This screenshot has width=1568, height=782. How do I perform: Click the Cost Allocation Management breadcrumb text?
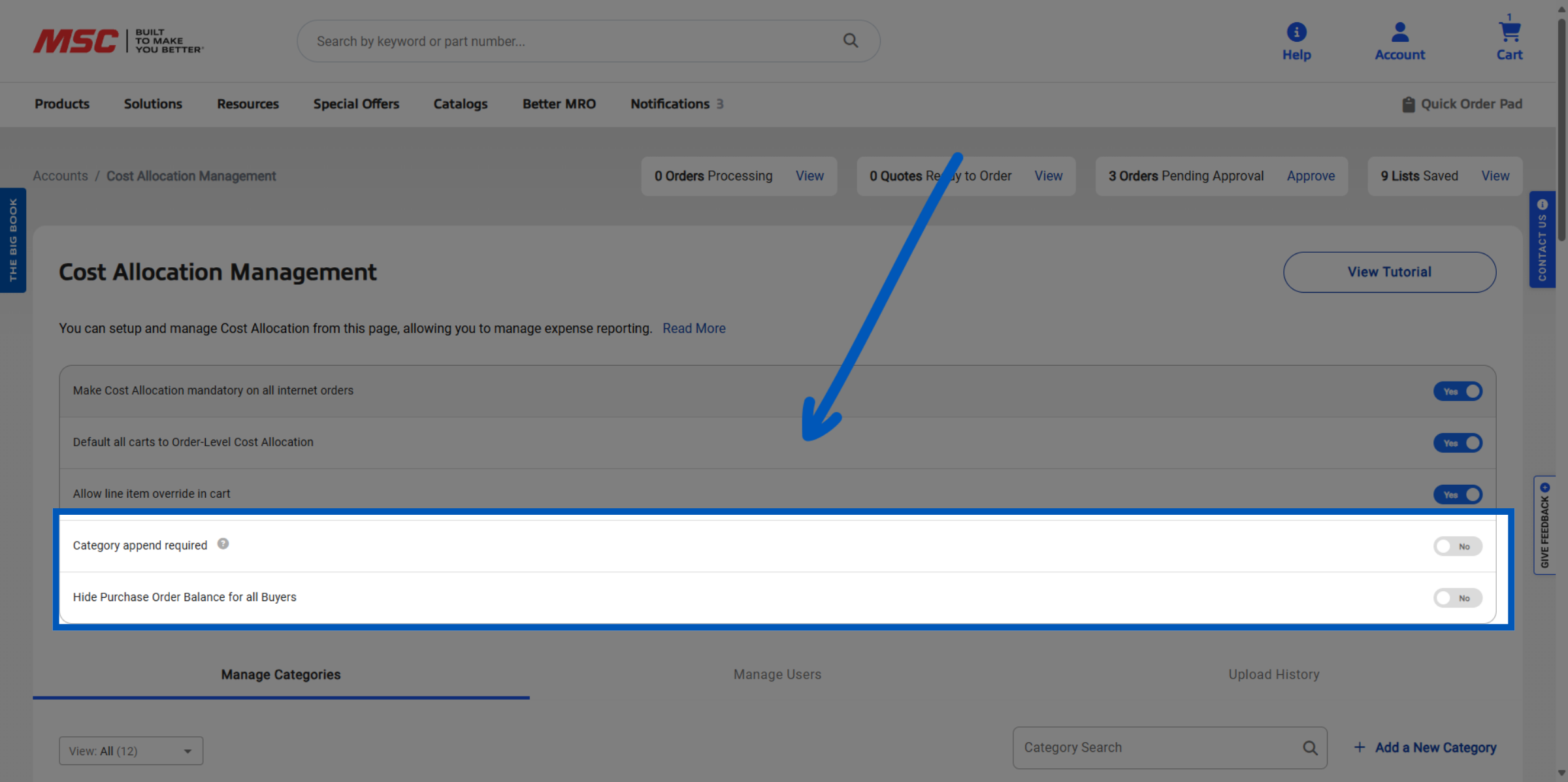[191, 176]
